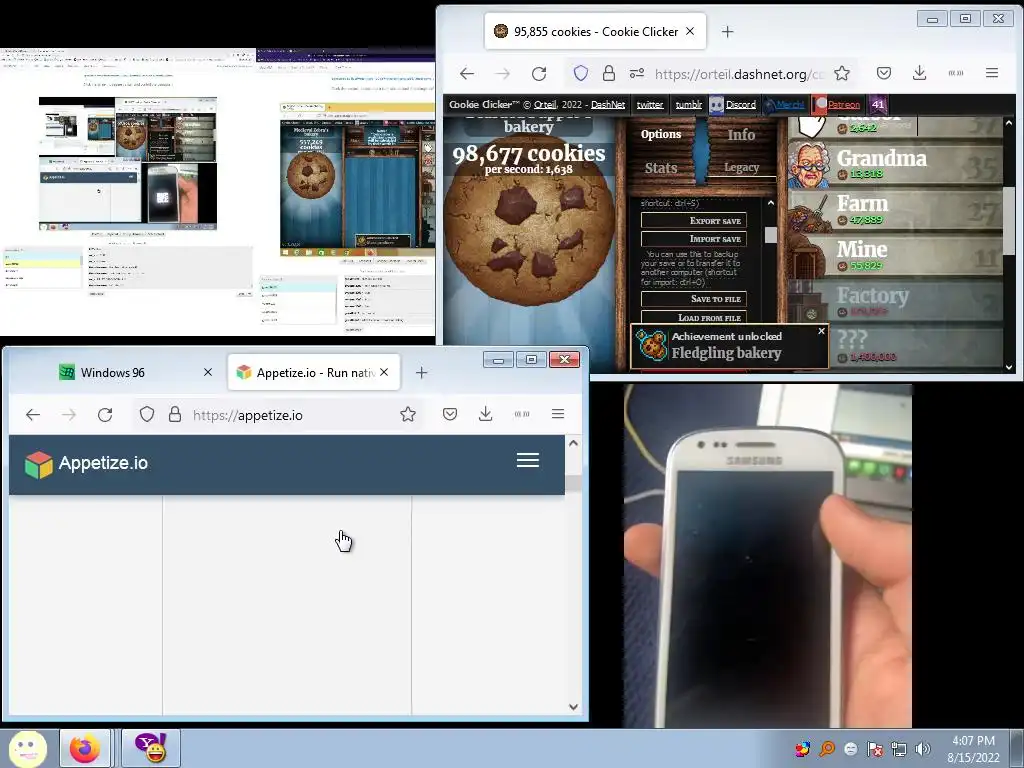Open the twitter link in Cookie Clicker
The width and height of the screenshot is (1024, 768).
coord(650,104)
